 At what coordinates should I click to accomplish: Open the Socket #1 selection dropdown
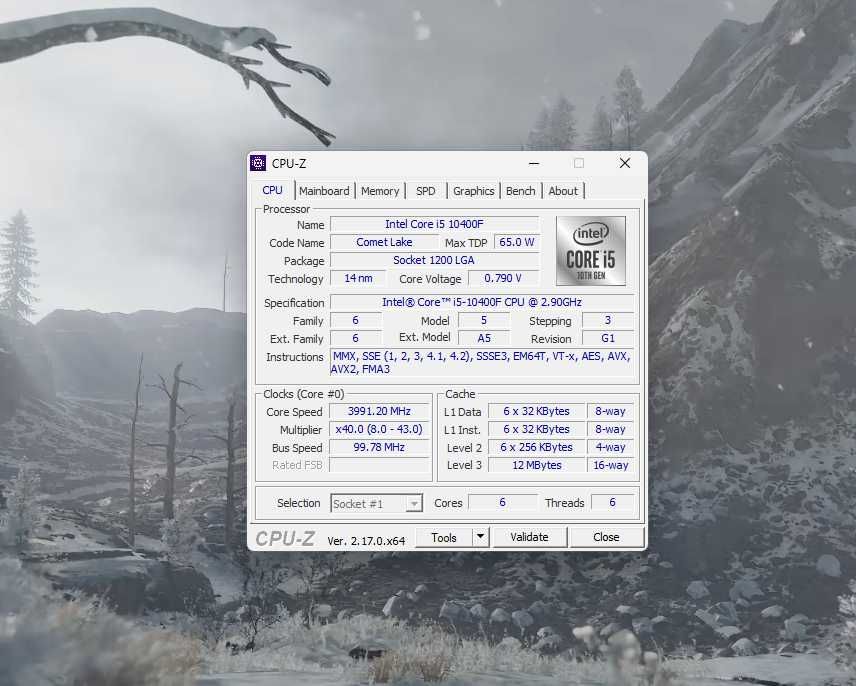coord(377,503)
